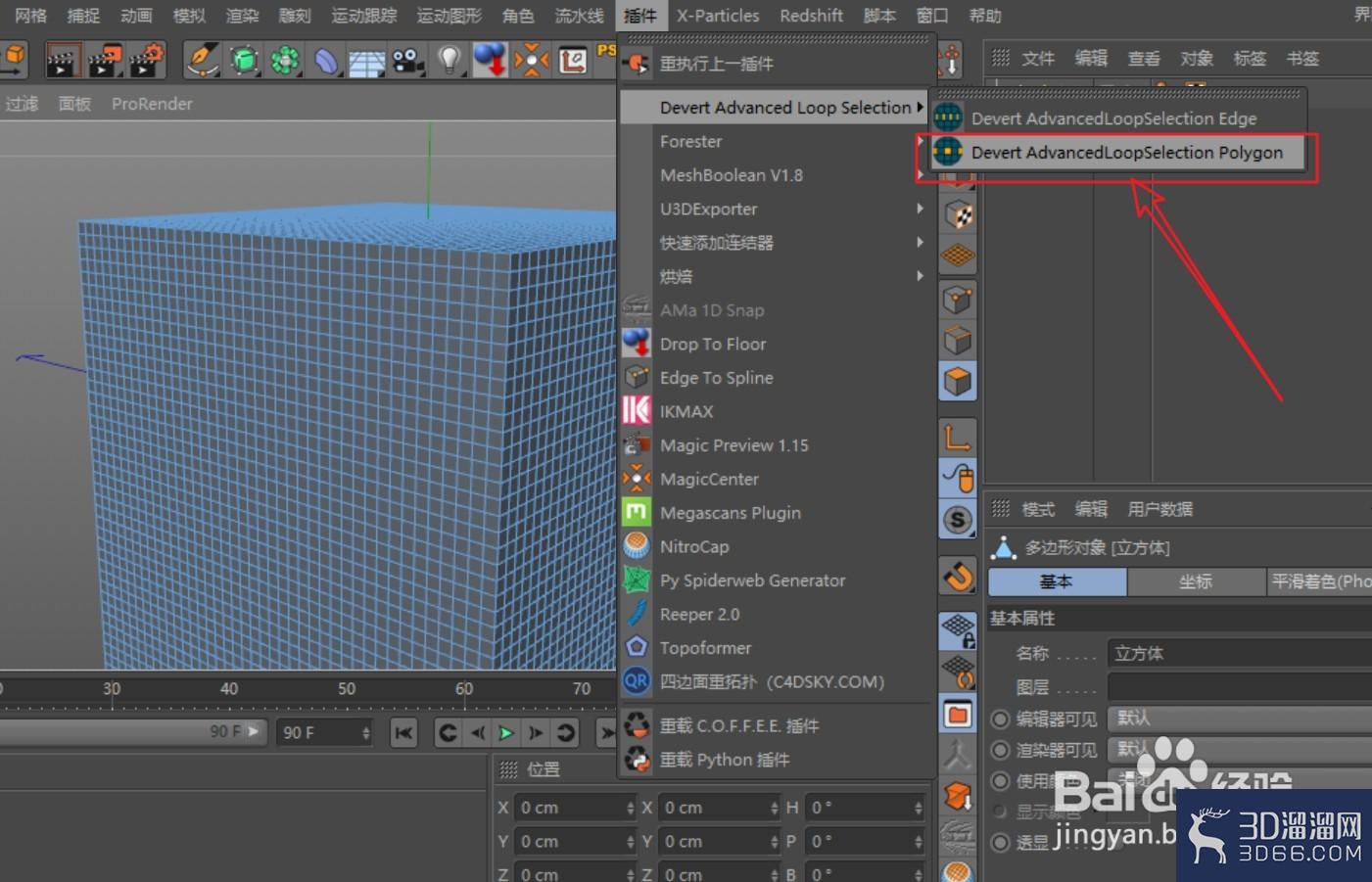
Task: Click the green Array generator icon
Action: 285,61
